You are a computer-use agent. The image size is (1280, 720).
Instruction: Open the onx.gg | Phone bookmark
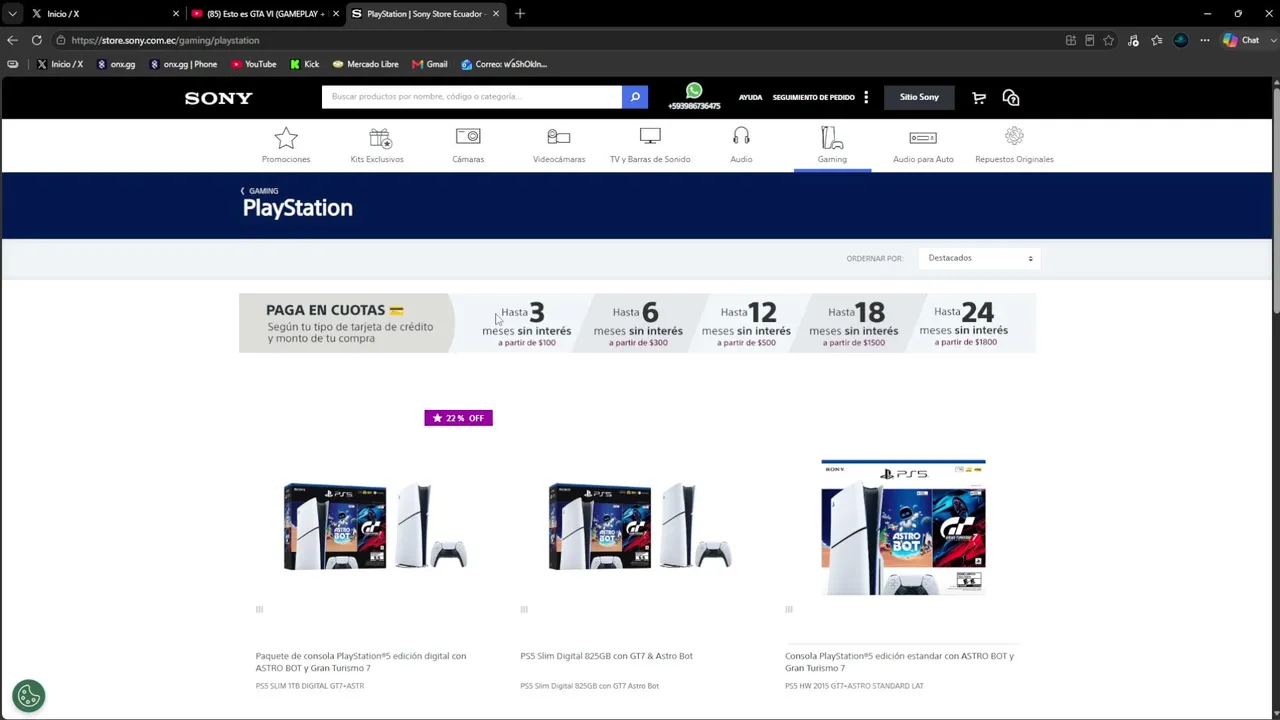tap(183, 64)
